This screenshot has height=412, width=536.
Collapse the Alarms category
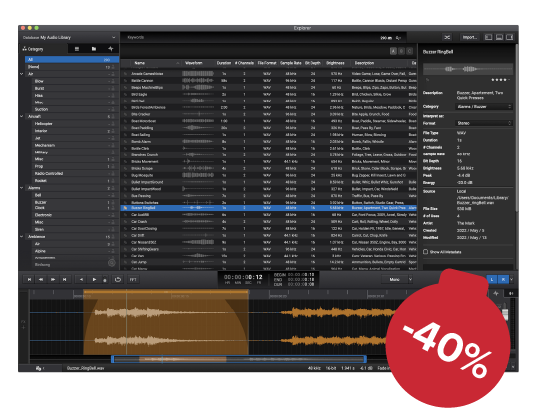point(22,188)
